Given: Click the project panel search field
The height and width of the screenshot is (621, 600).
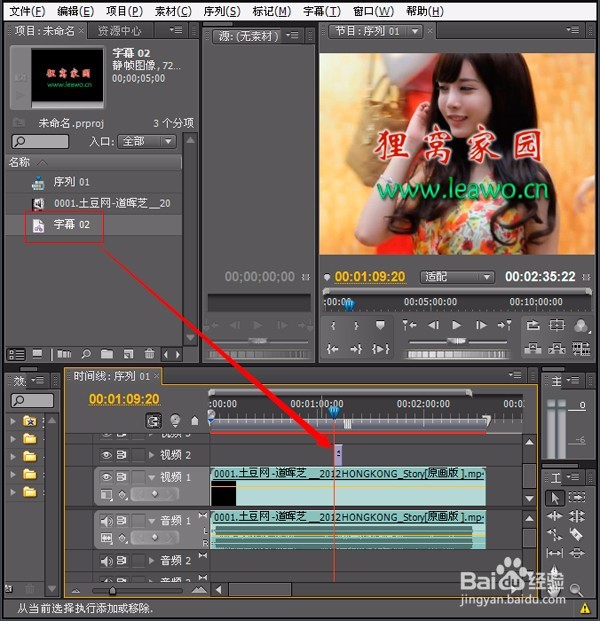Looking at the screenshot, I should (40, 141).
